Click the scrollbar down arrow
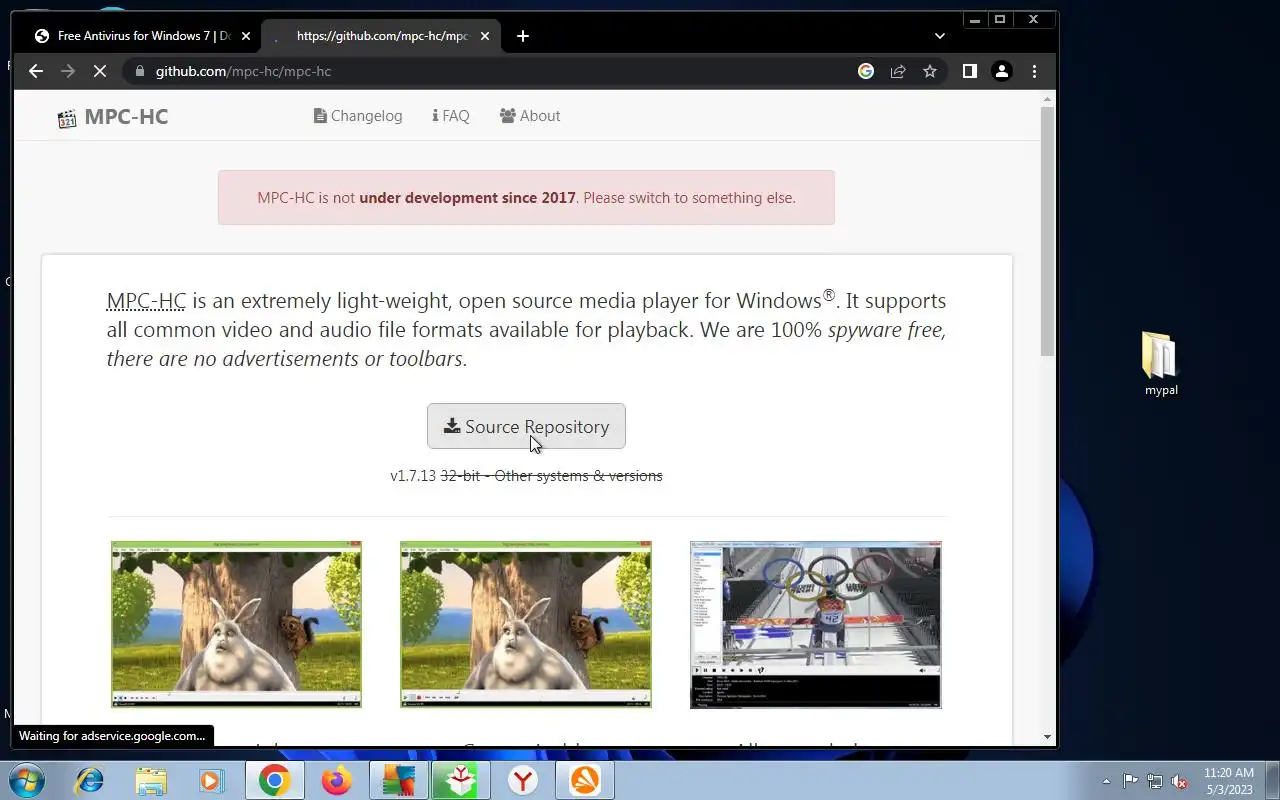The height and width of the screenshot is (800, 1280). 1048,737
